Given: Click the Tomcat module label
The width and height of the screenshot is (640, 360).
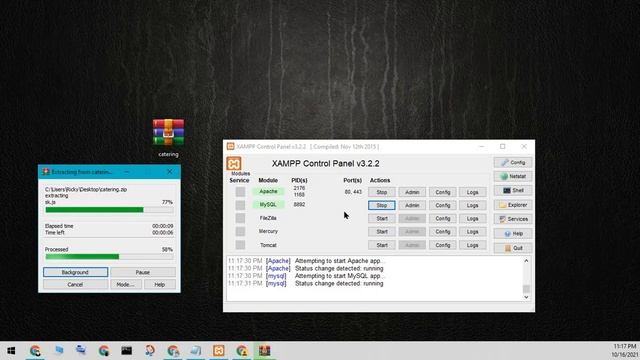Looking at the screenshot, I should point(268,245).
